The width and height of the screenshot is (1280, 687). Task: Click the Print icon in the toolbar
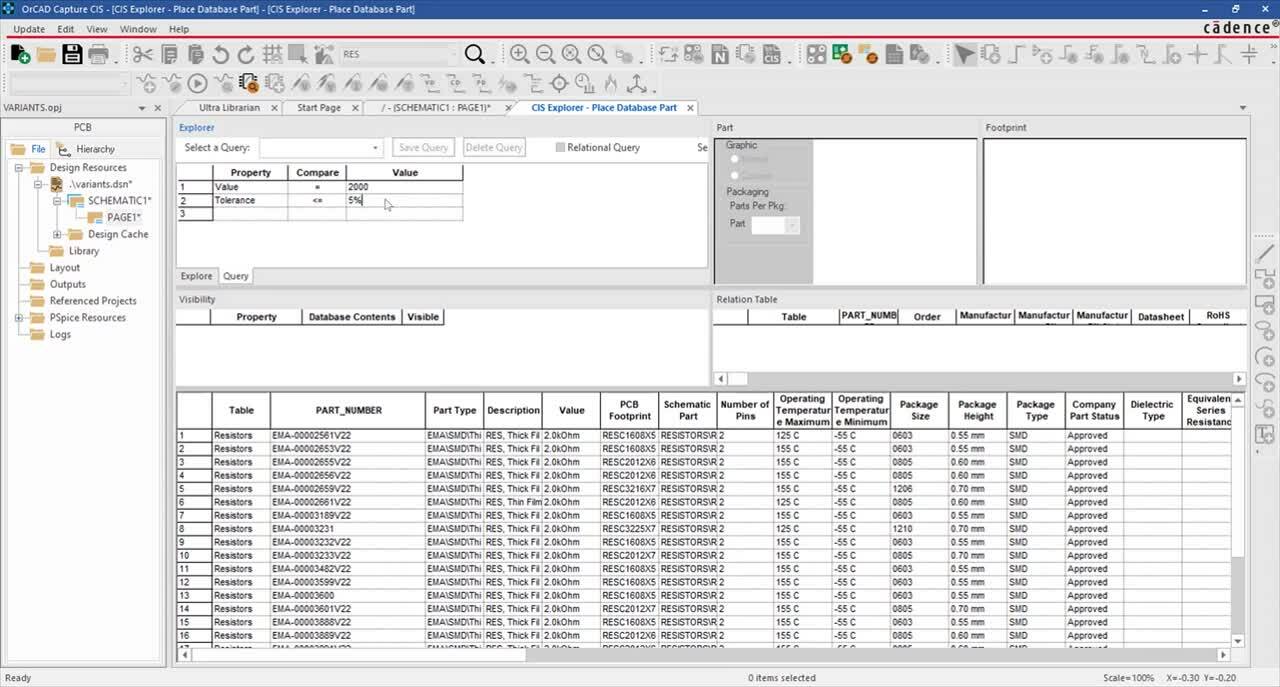98,54
